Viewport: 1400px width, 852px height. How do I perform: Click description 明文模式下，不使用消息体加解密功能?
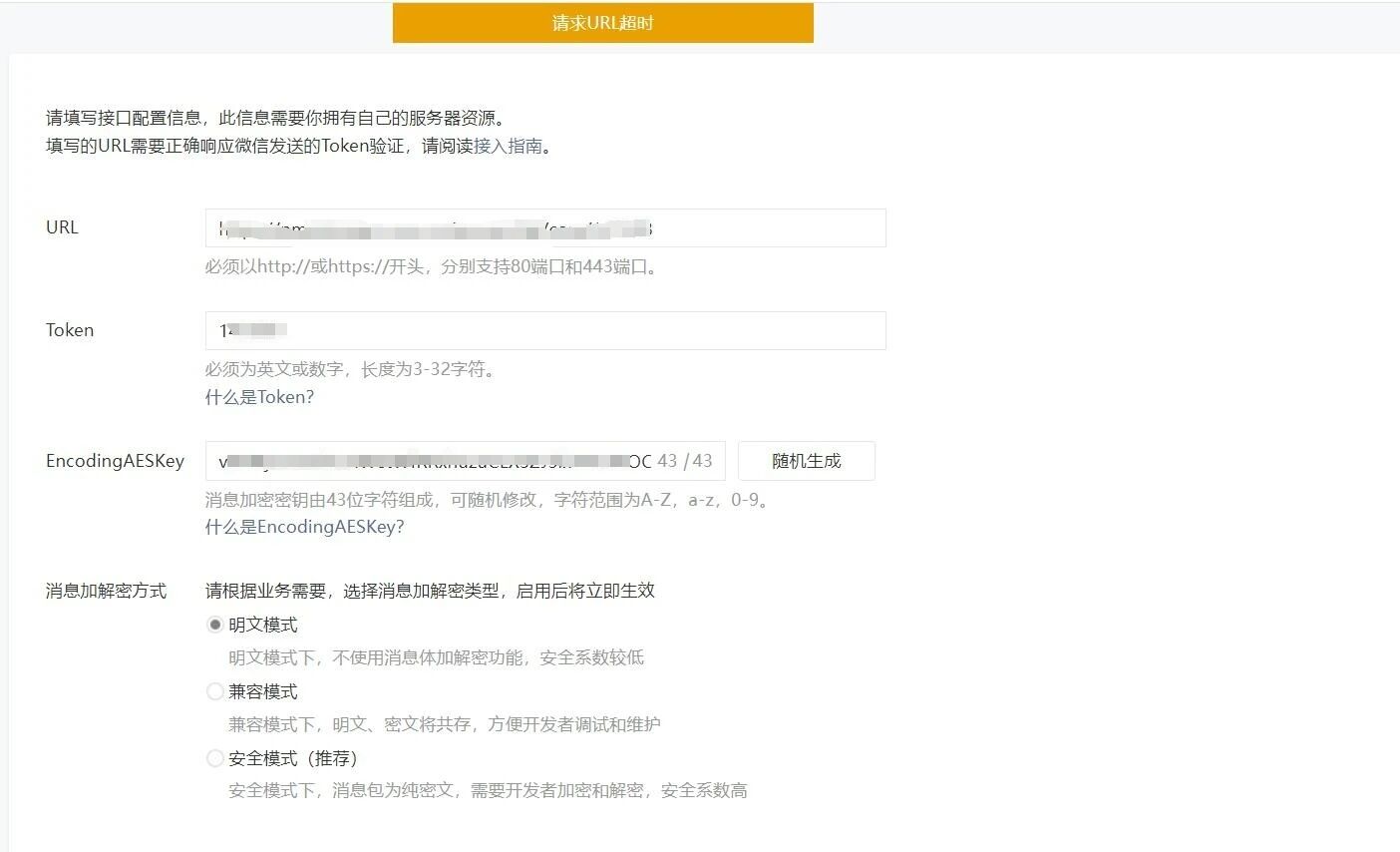click(x=436, y=657)
